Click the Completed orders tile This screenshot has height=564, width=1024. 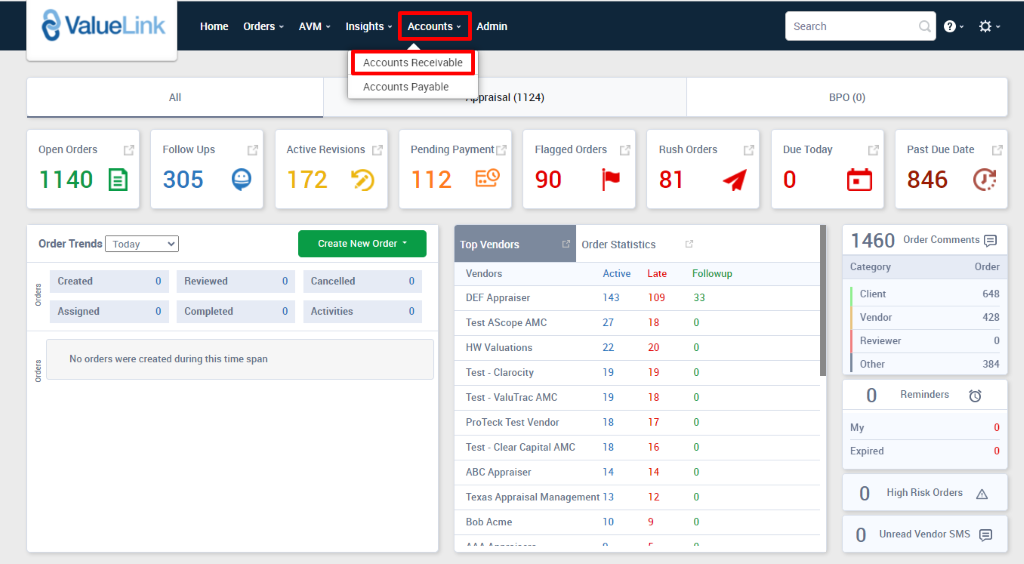[x=236, y=311]
